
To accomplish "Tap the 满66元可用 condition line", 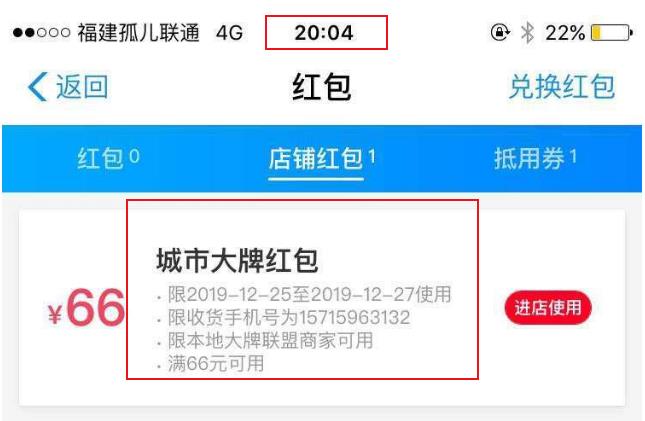I will (216, 364).
